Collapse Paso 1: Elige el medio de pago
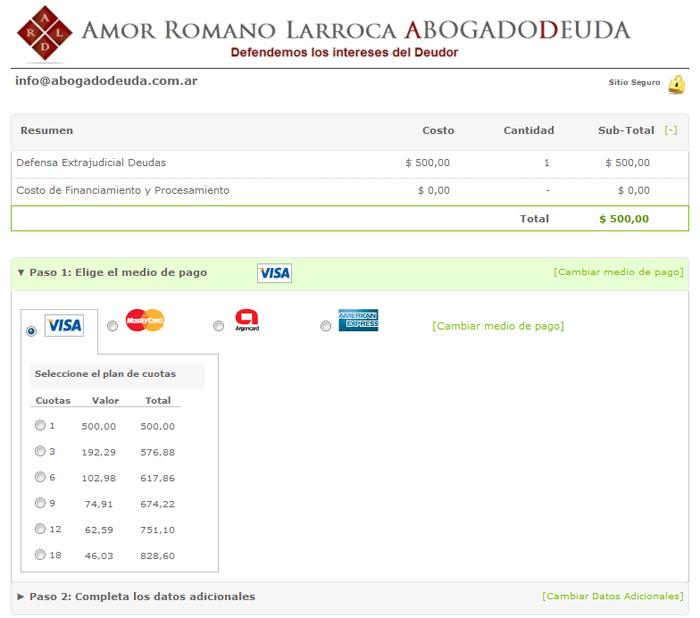700x618 pixels. [112, 272]
